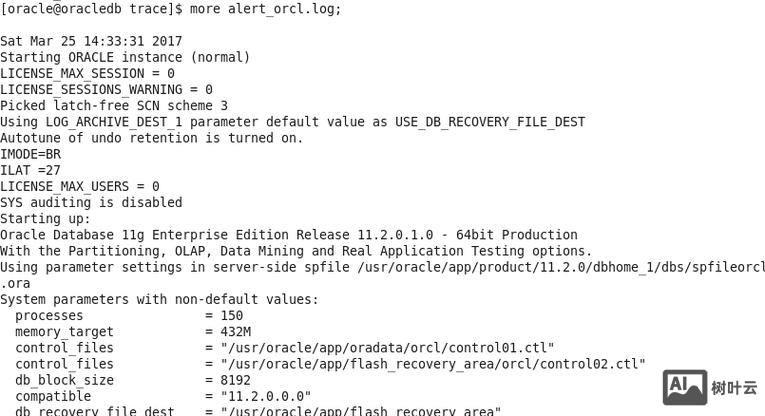765x416 pixels.
Task: Click 'Picked latch-free SCN scheme 3' line
Action: [x=114, y=105]
